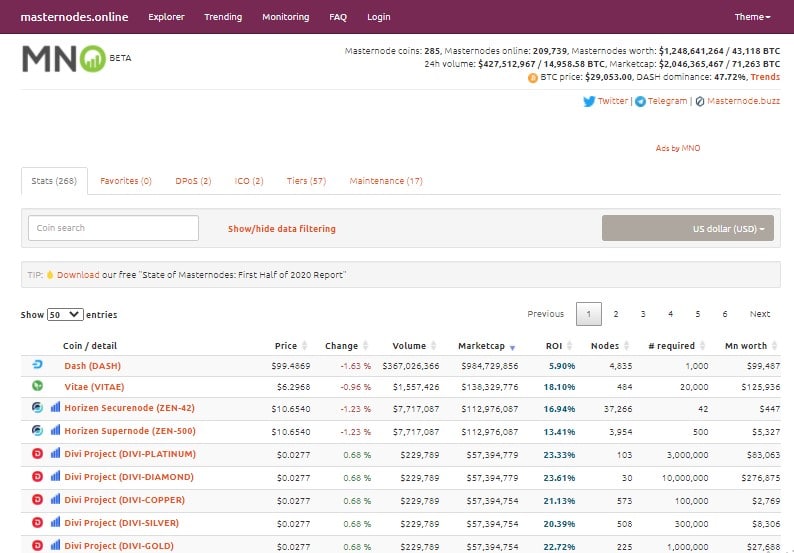
Task: Expand Show/hide data filtering
Action: coord(282,229)
